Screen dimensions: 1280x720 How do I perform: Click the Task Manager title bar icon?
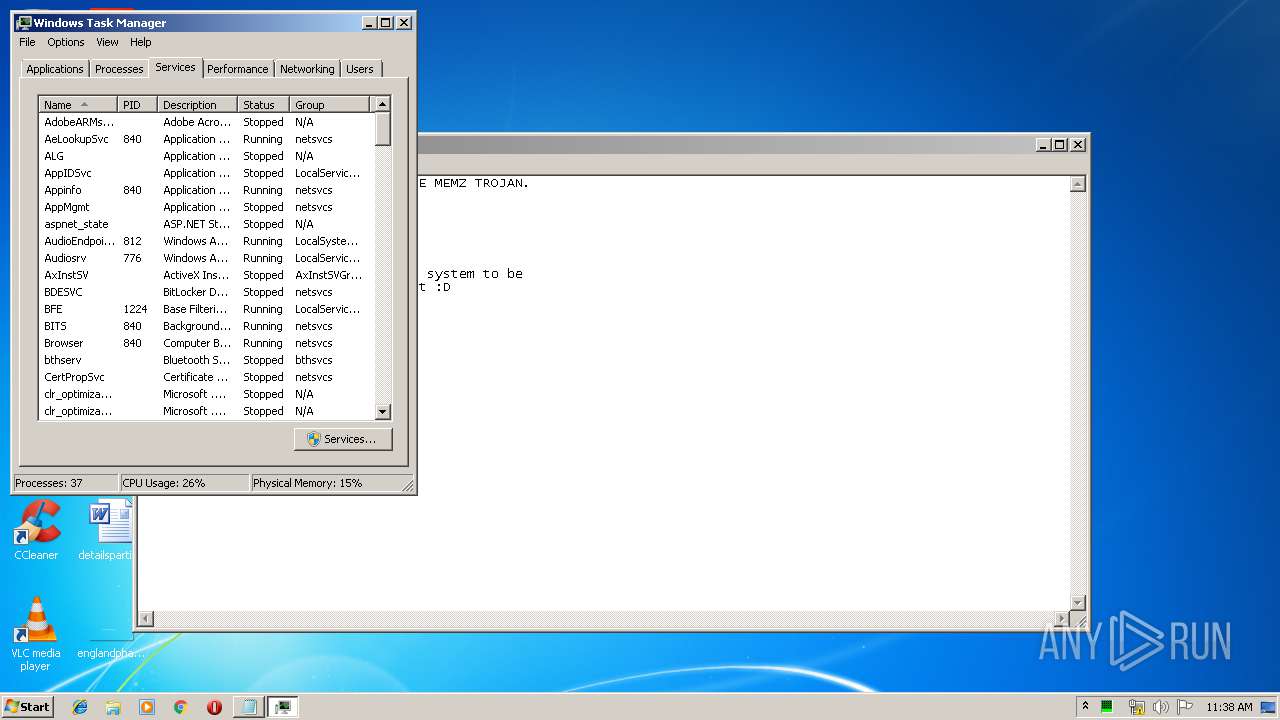point(24,22)
